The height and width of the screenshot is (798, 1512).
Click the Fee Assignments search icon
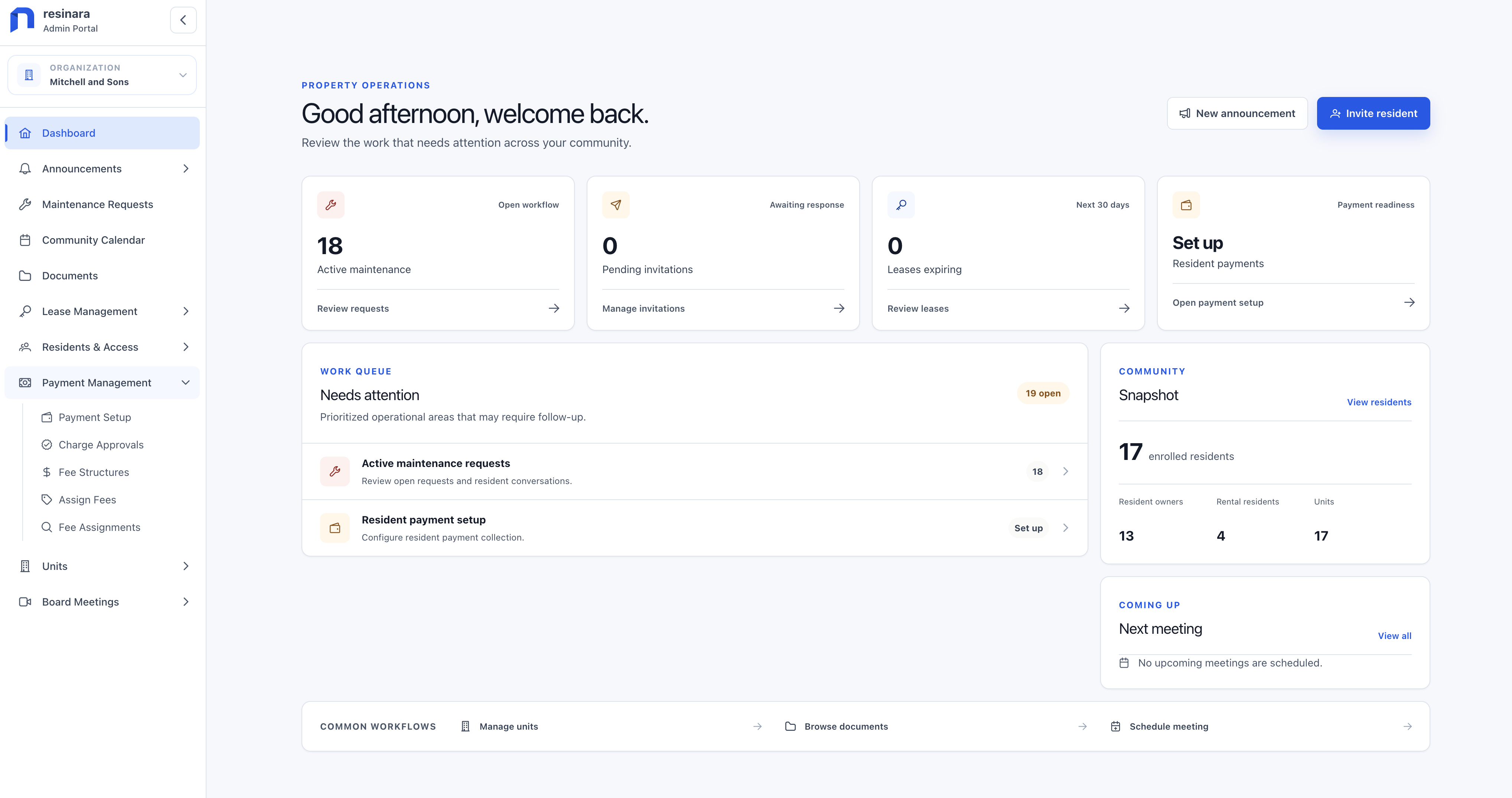tap(47, 527)
